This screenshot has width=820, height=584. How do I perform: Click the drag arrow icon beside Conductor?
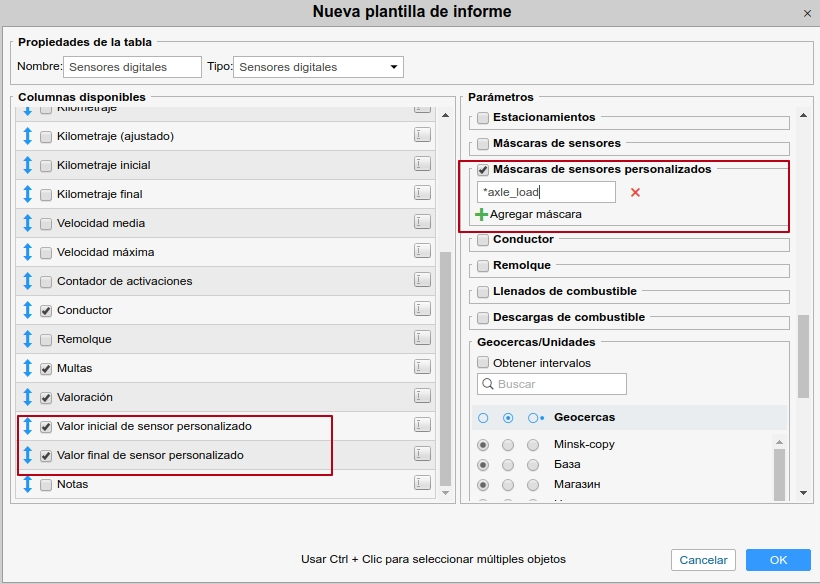(x=28, y=310)
